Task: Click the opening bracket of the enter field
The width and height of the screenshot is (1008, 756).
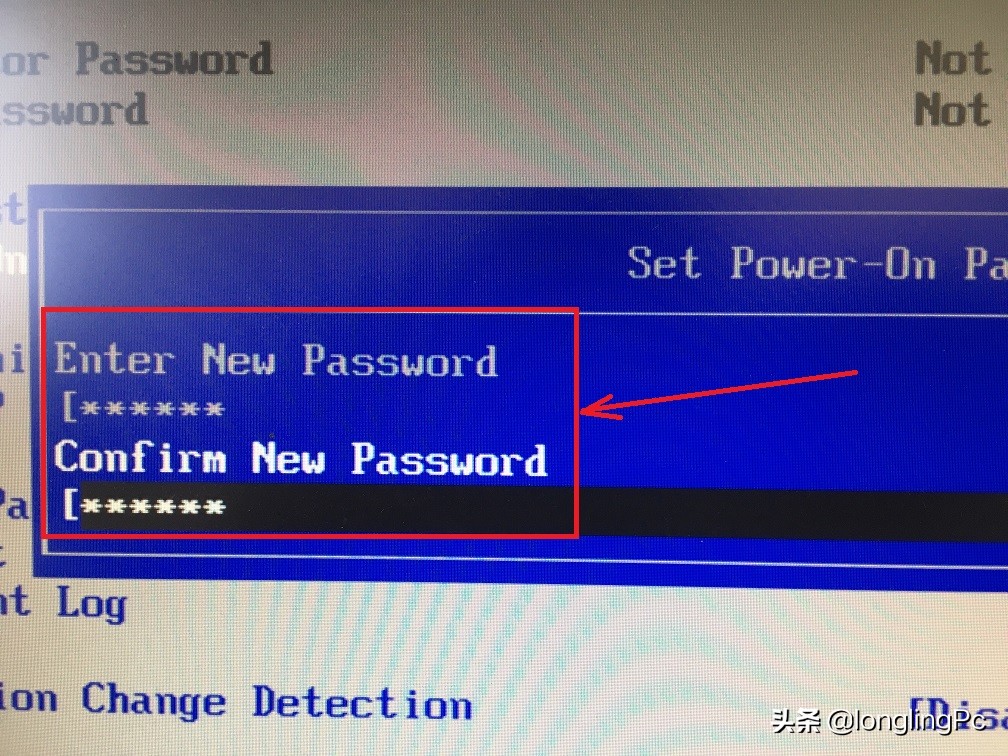Action: point(68,407)
